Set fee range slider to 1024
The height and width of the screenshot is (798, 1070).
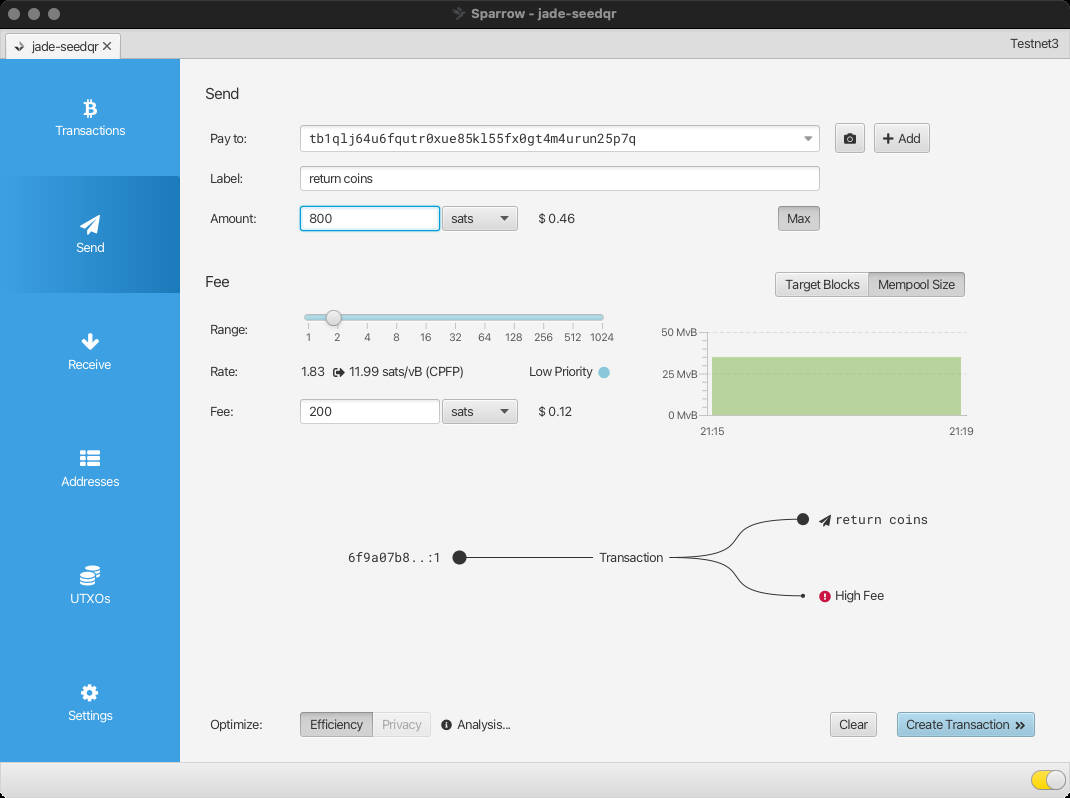pyautogui.click(x=602, y=317)
